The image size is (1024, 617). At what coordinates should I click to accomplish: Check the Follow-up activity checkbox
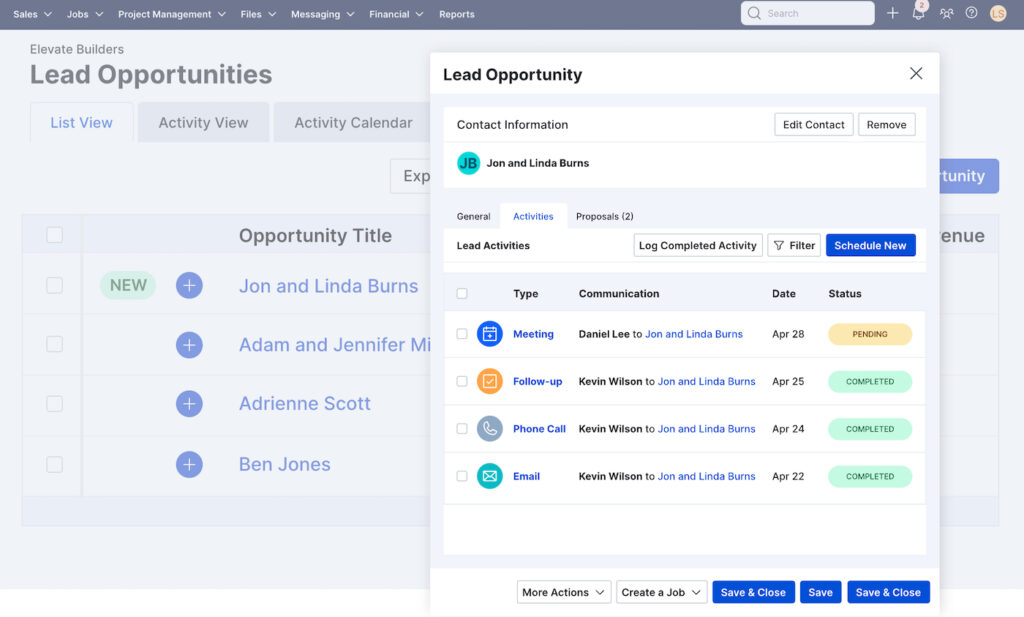pos(462,381)
